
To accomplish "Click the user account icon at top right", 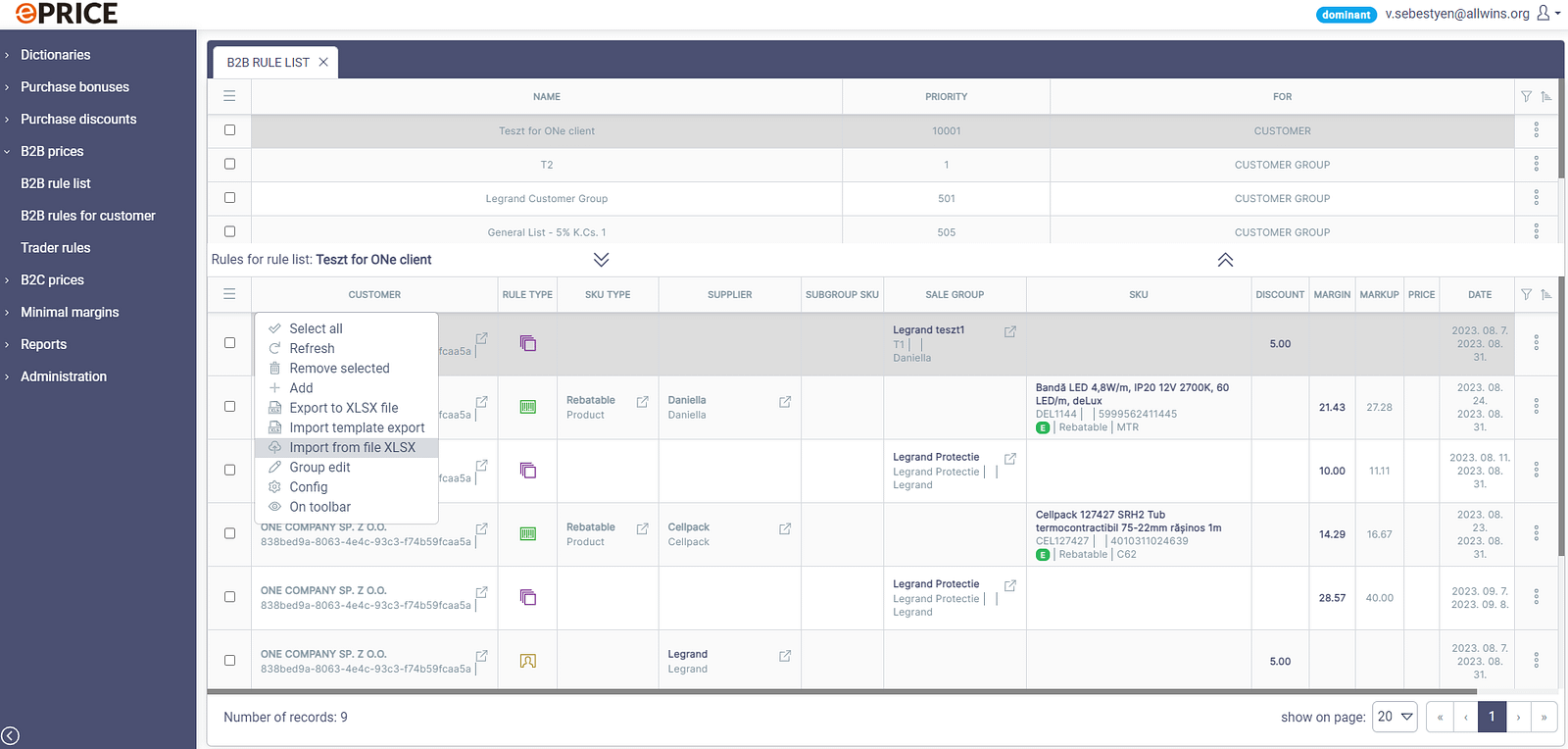I will (x=1543, y=13).
